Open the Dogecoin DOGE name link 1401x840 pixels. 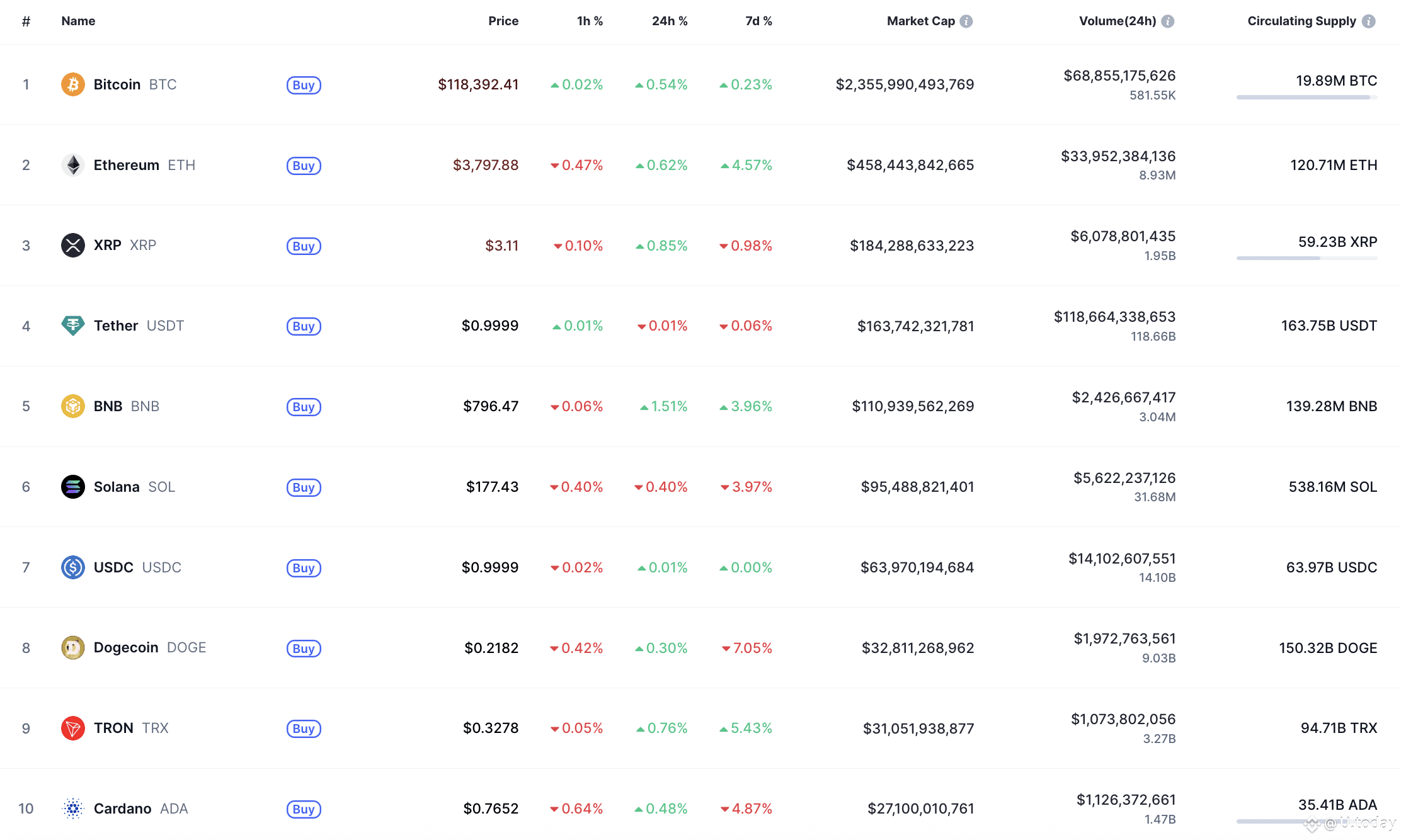[150, 647]
